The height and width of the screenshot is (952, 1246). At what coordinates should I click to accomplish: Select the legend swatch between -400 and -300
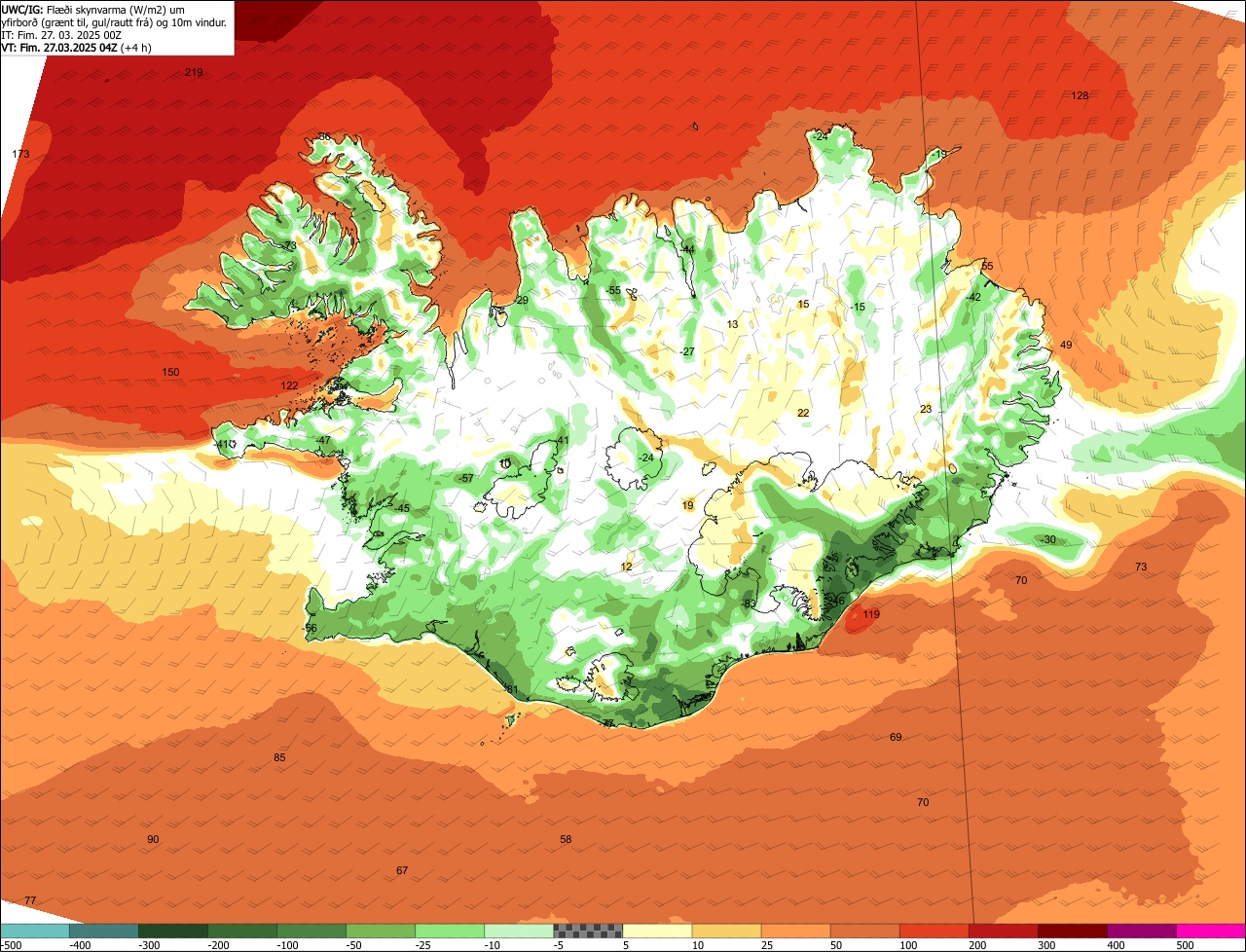click(103, 931)
